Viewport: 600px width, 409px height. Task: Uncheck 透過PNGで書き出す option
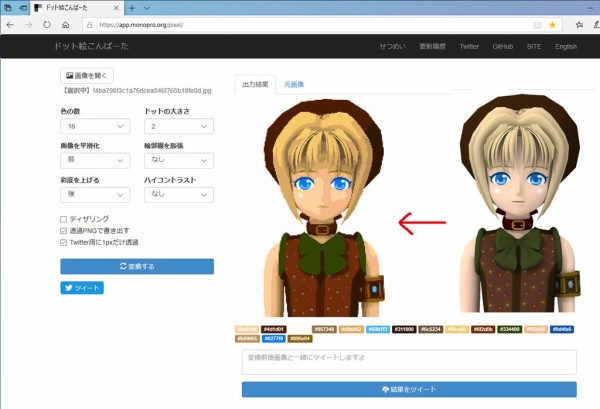point(64,230)
